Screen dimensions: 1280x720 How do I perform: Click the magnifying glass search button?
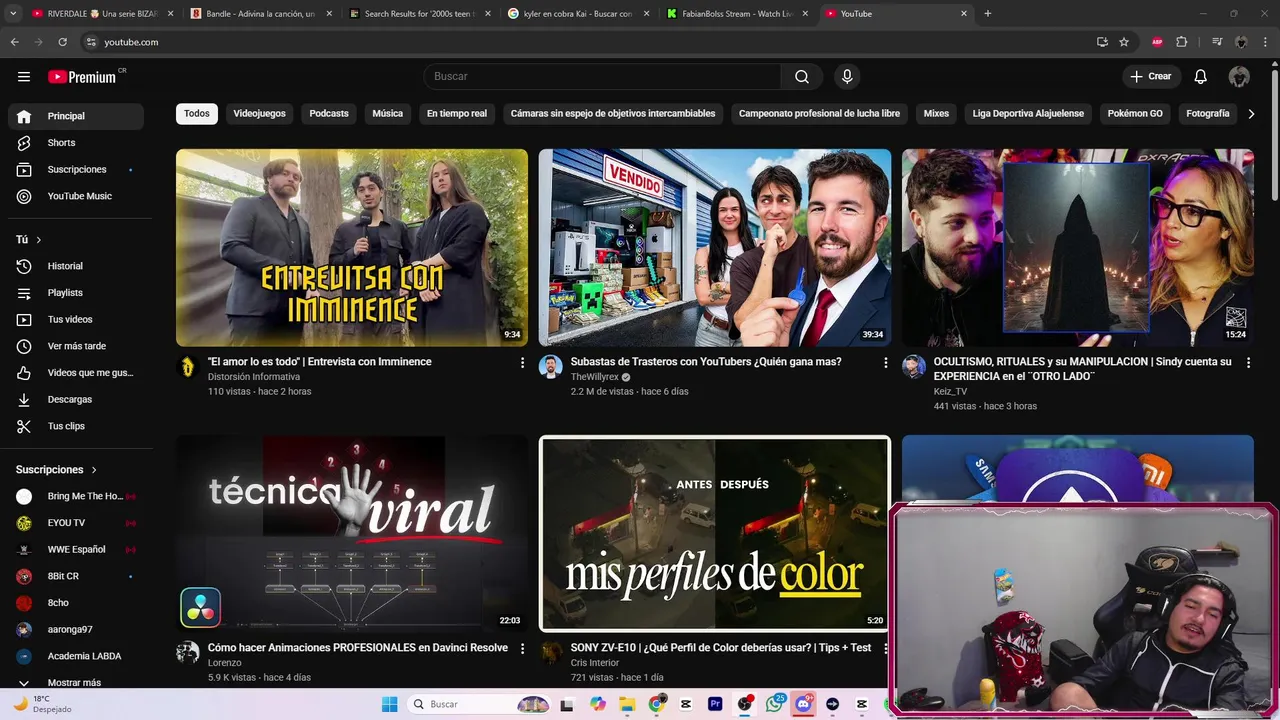coord(802,76)
